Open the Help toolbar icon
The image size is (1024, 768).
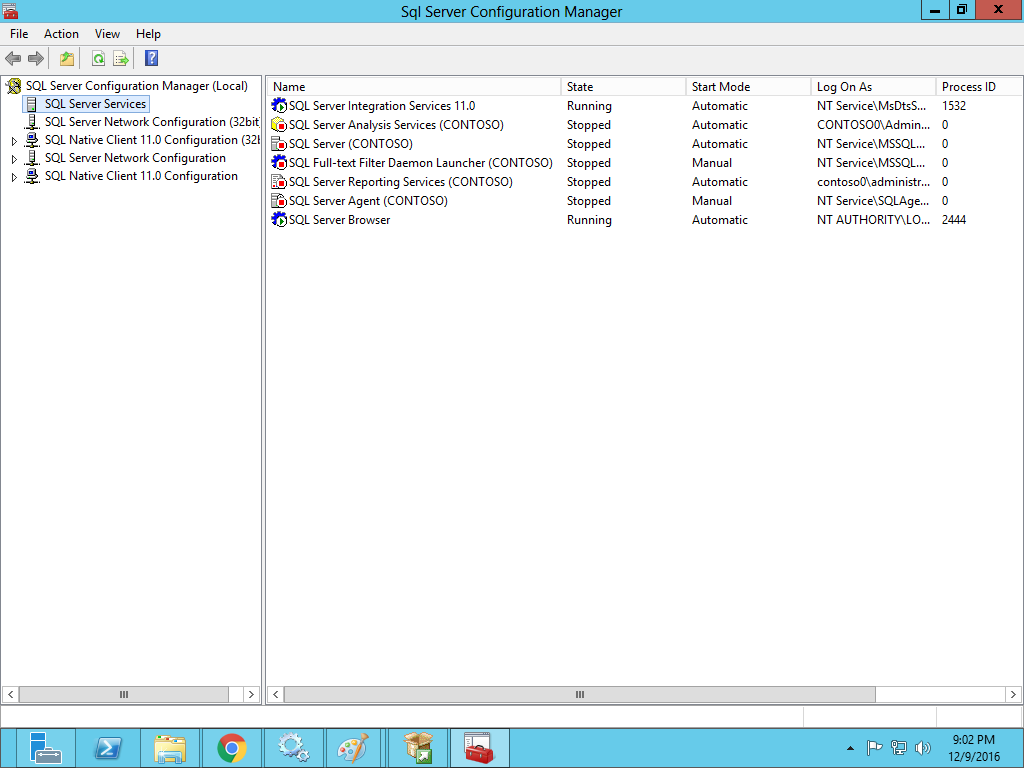tap(152, 59)
